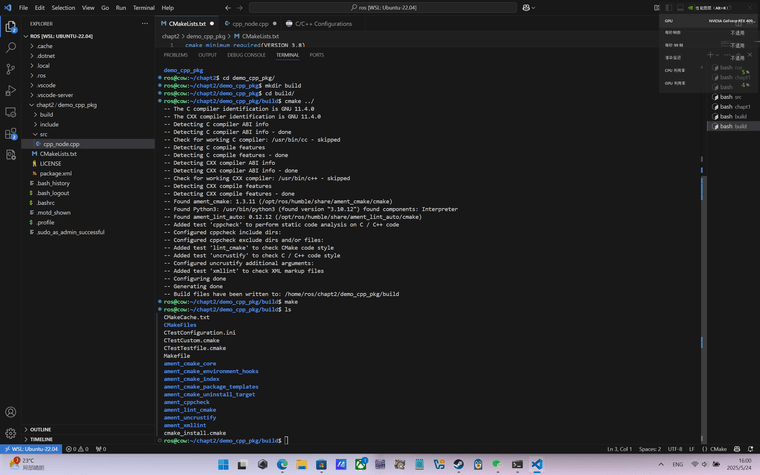Switch to the PROBLEMS panel tab
760x475 pixels.
(x=175, y=55)
